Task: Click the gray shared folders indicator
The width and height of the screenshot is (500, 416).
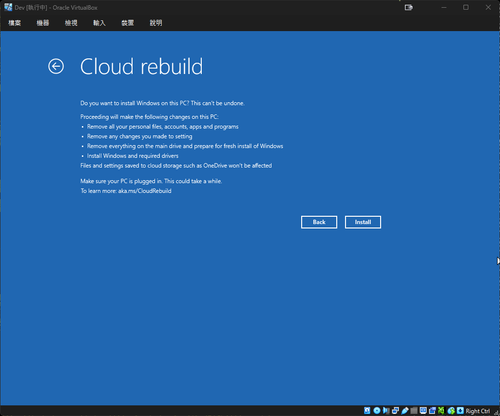Action: click(x=414, y=411)
